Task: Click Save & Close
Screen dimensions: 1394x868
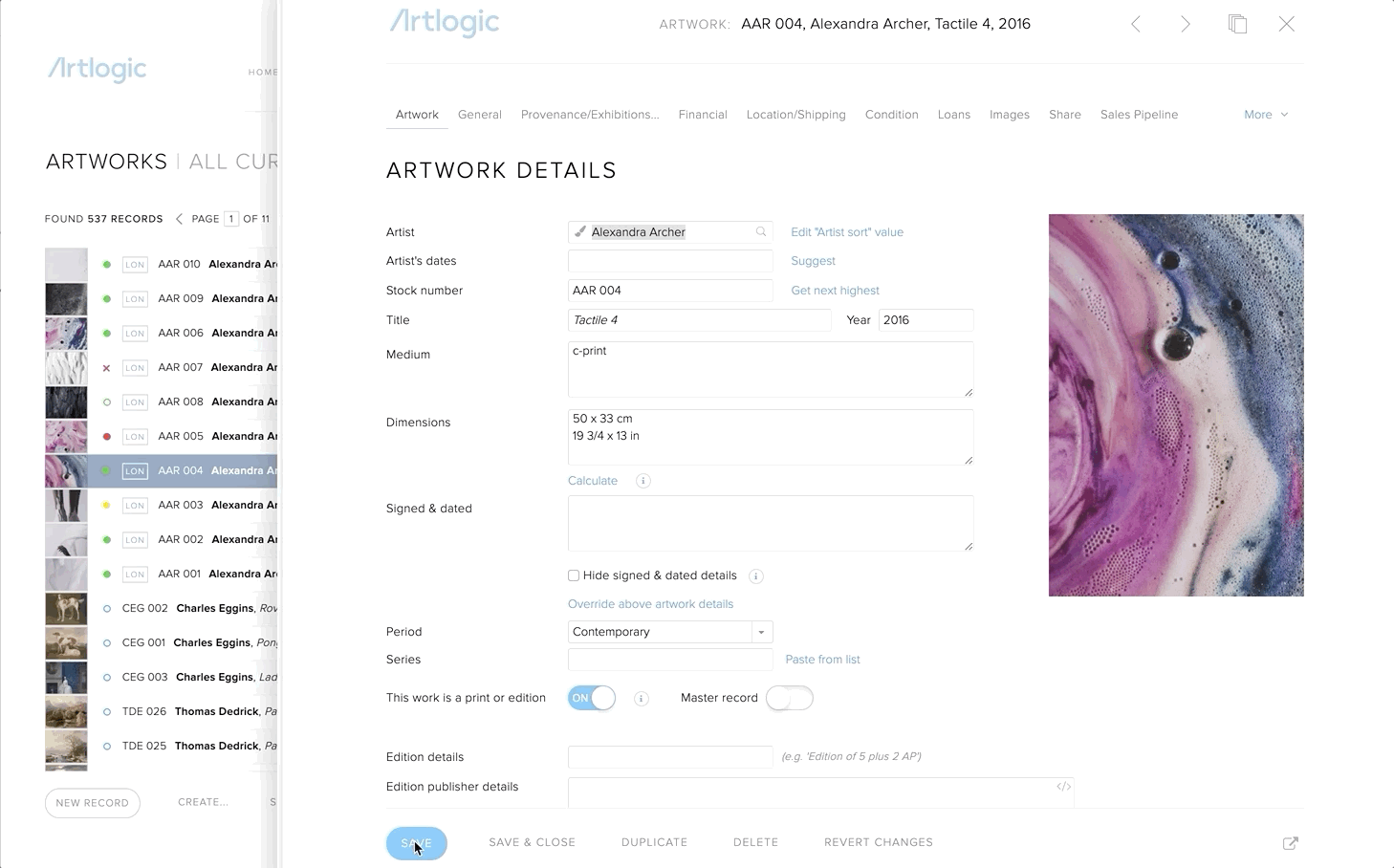Action: coord(533,842)
